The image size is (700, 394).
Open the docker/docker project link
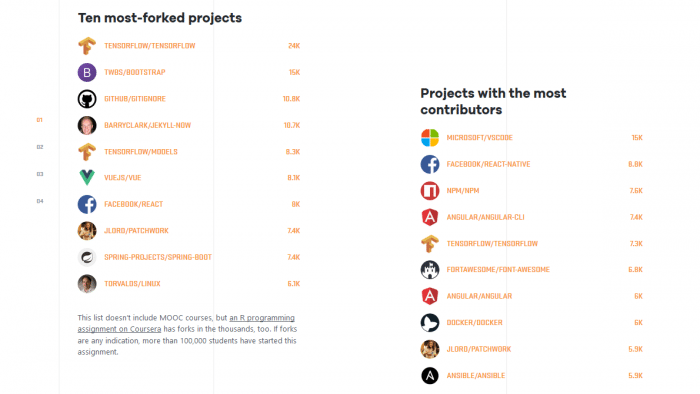[475, 323]
